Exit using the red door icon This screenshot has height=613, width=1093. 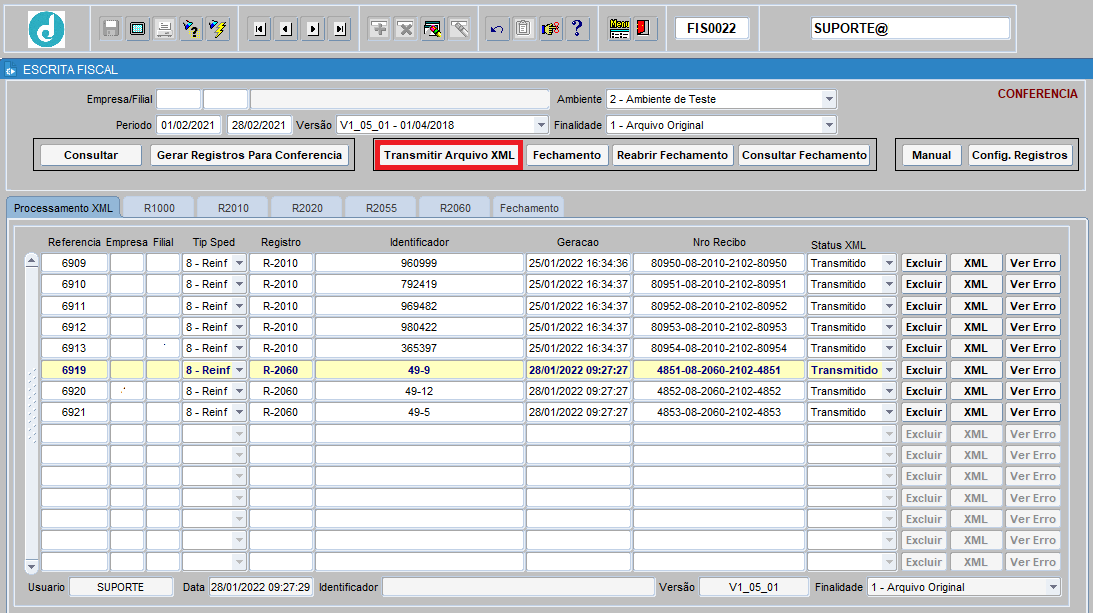tap(645, 29)
